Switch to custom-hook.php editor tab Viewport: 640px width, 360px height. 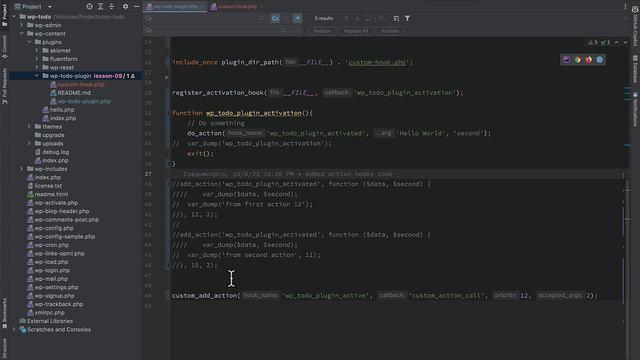(237, 7)
